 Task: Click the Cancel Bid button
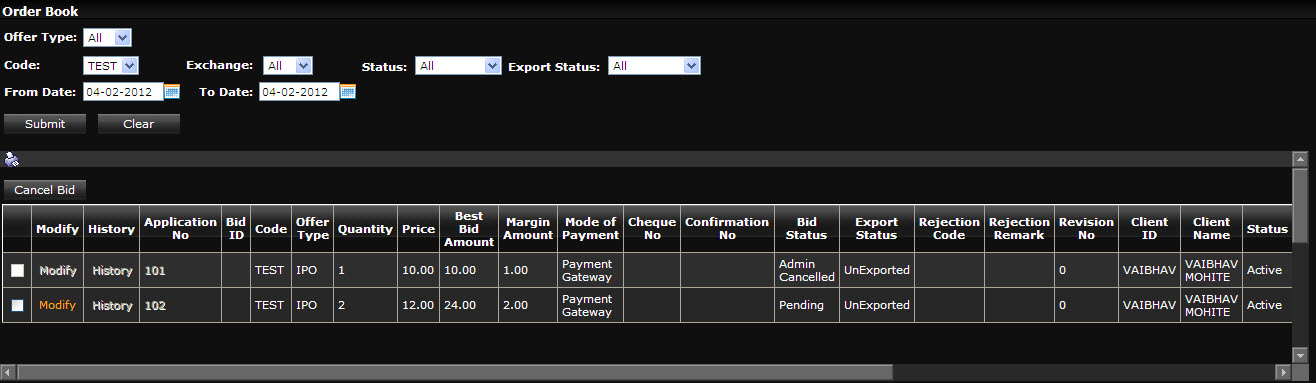[x=45, y=189]
